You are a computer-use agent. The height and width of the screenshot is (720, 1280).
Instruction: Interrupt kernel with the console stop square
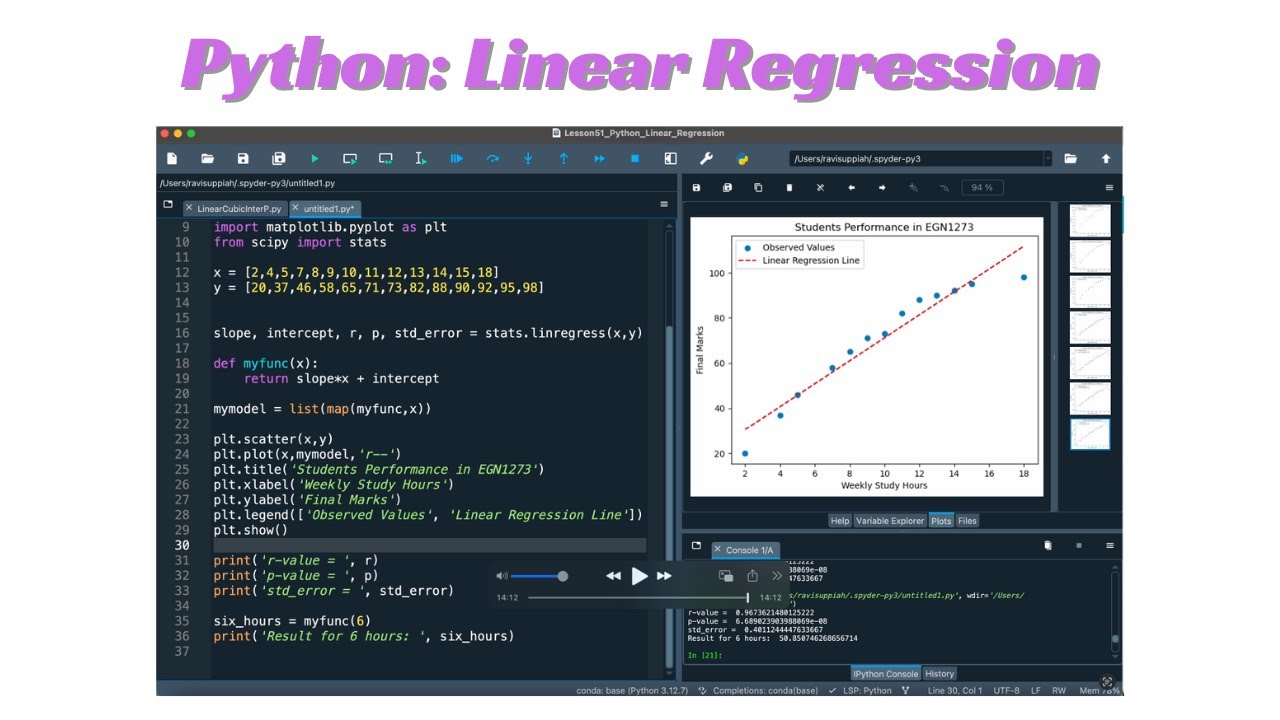point(1079,545)
